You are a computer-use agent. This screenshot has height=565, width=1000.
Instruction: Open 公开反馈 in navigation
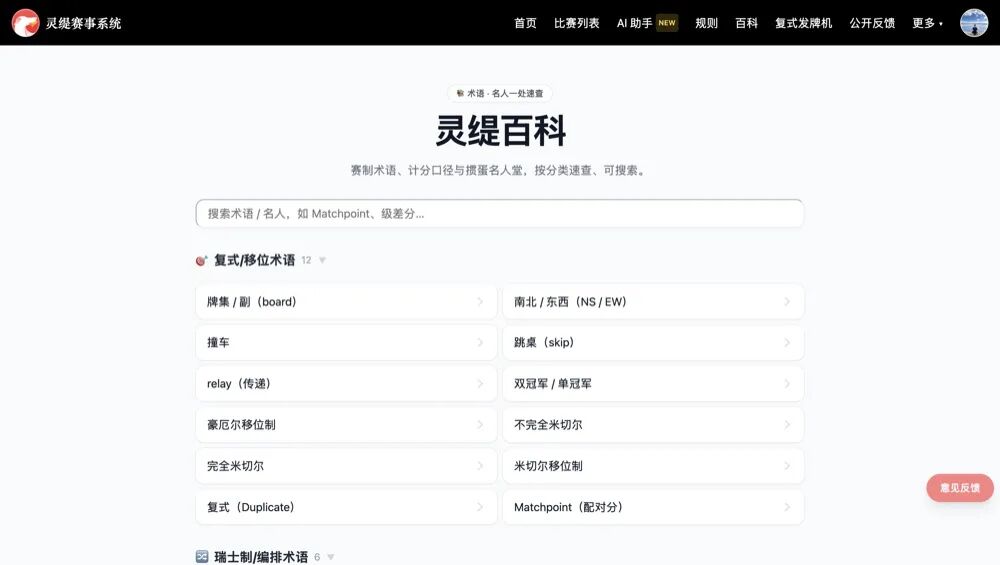click(x=872, y=23)
